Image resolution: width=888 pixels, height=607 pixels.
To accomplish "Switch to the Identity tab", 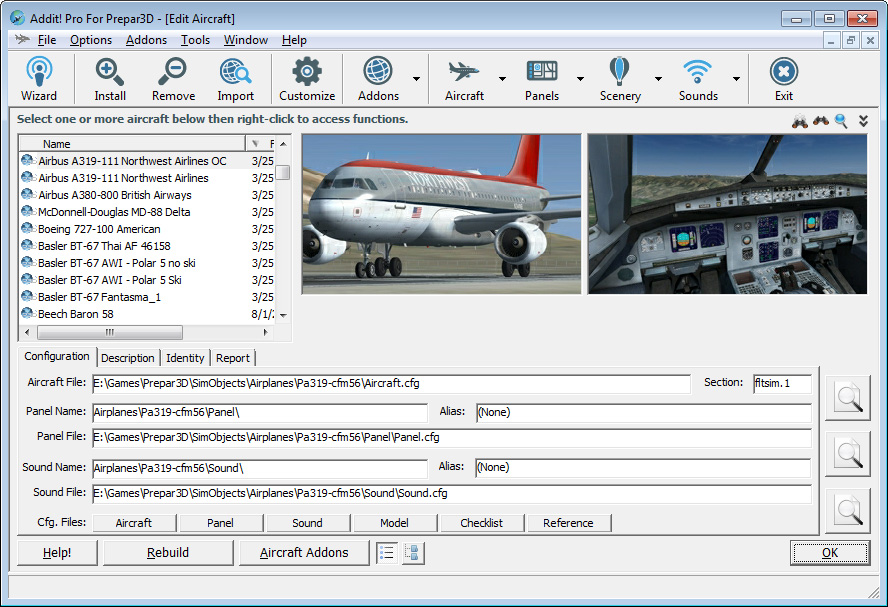I will coord(185,358).
